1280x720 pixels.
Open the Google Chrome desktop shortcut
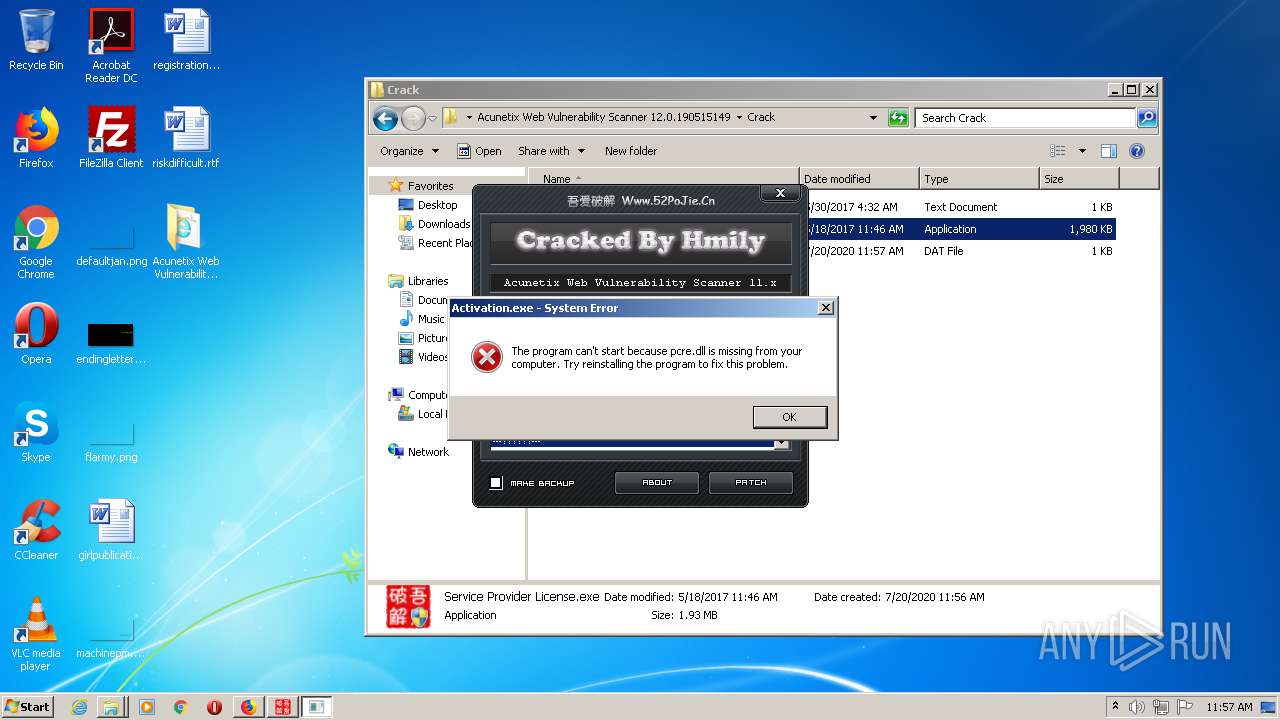pos(36,242)
